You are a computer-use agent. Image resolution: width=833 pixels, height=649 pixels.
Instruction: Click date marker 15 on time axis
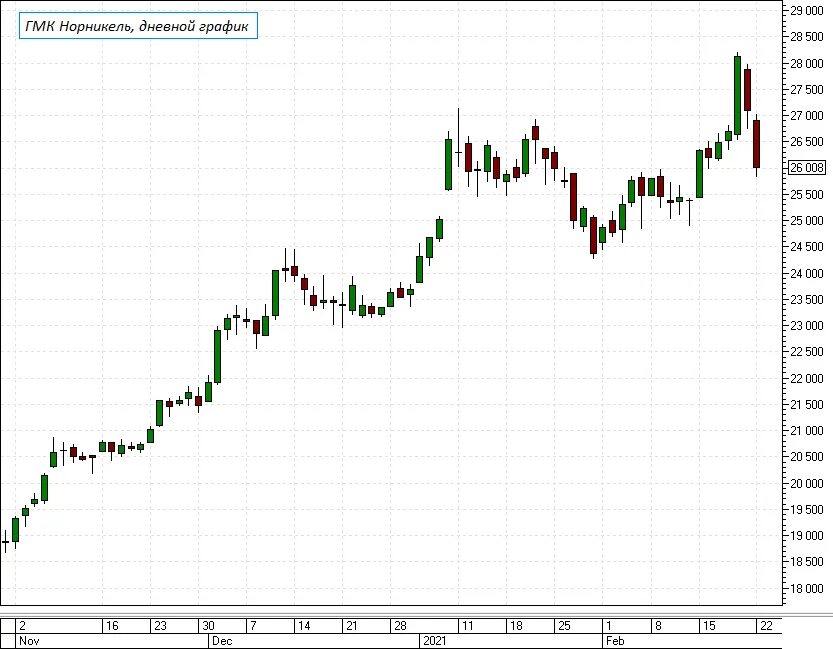[709, 626]
